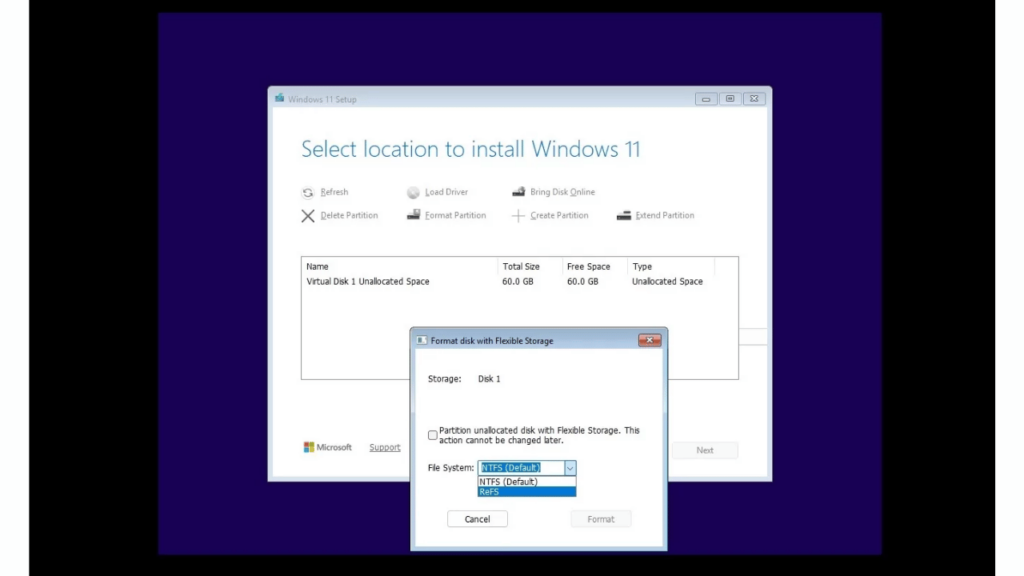
Task: Open the File System dropdown
Action: [570, 467]
